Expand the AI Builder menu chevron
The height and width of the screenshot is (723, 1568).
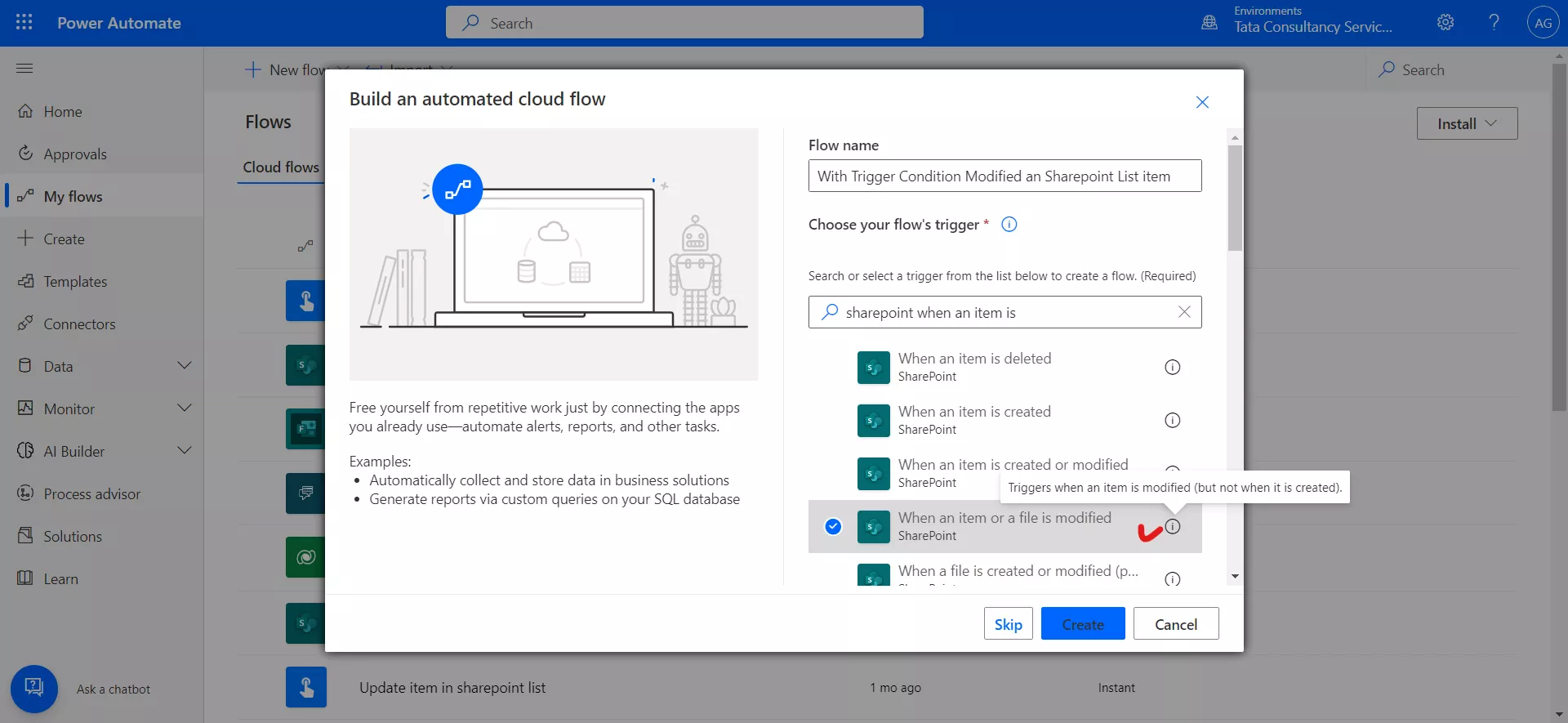coord(185,451)
